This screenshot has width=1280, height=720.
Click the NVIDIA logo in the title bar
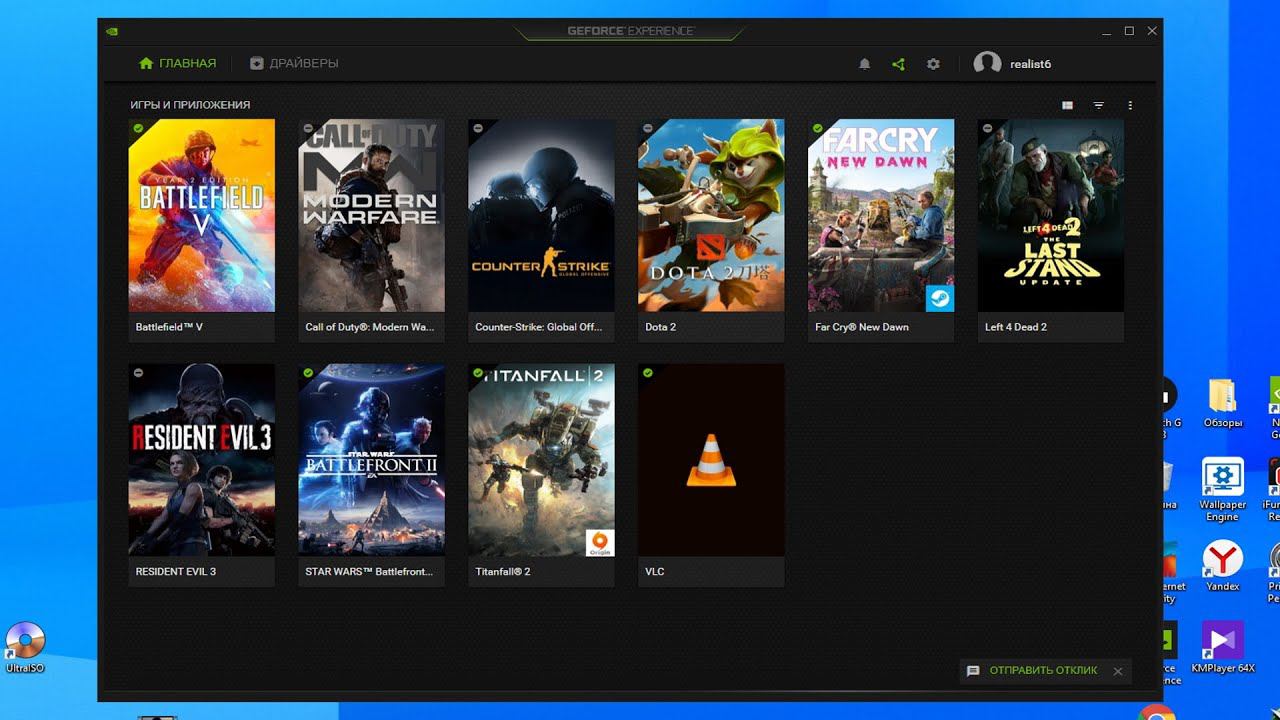click(x=112, y=31)
